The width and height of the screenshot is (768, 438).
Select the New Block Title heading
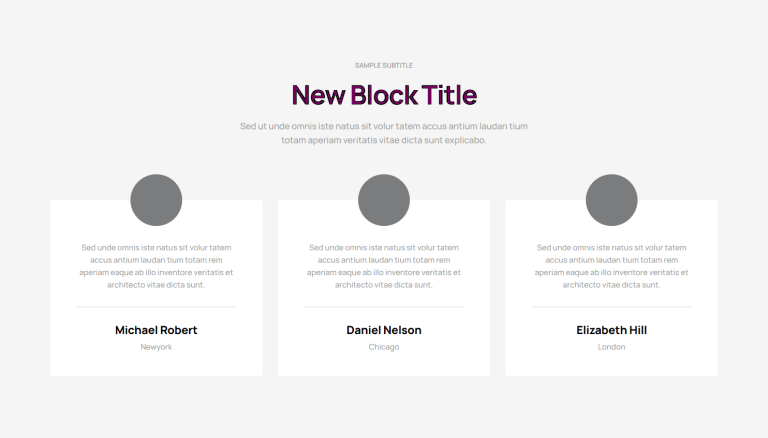[x=384, y=95]
